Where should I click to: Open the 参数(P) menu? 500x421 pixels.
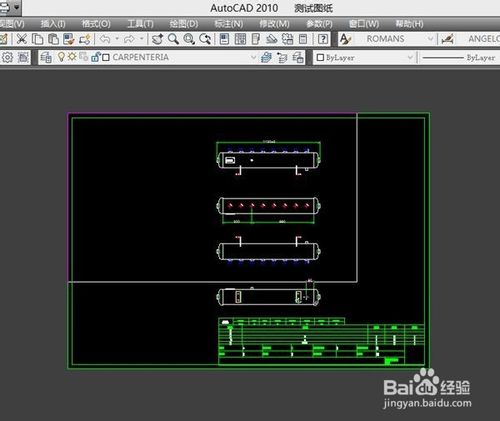coord(319,24)
